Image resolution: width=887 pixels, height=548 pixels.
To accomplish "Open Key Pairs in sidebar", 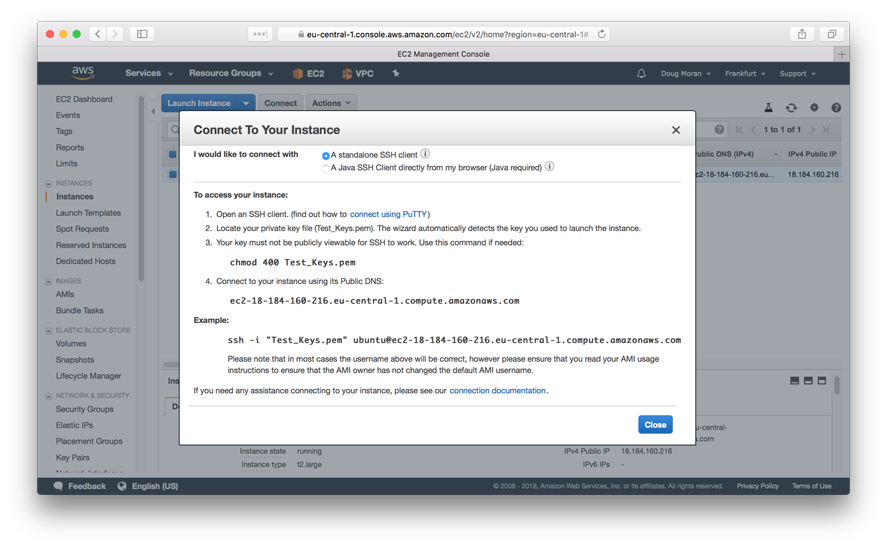I will coord(72,457).
